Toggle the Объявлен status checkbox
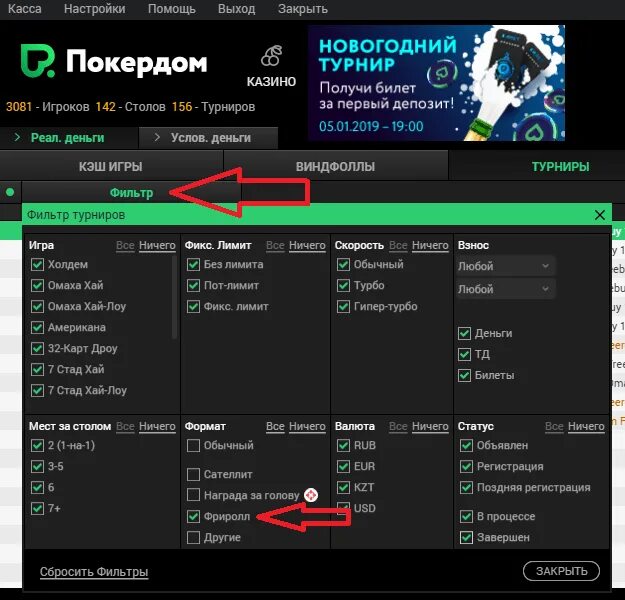Viewport: 625px width, 600px height. [x=466, y=445]
